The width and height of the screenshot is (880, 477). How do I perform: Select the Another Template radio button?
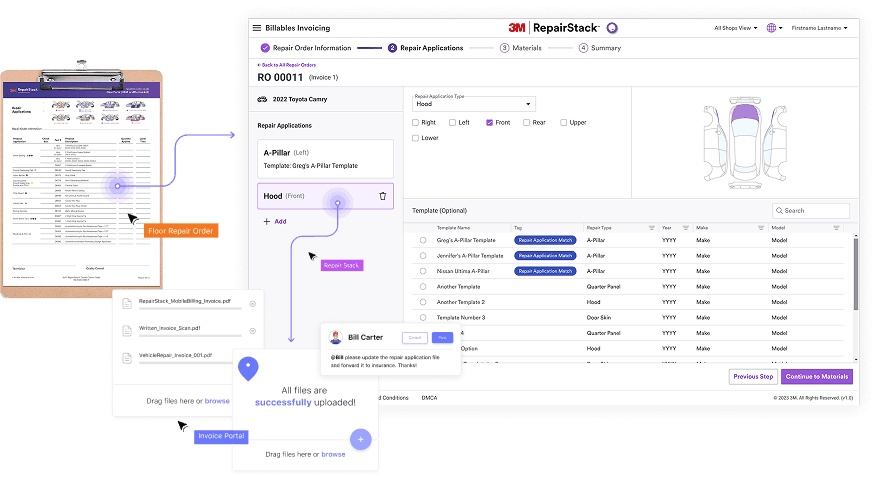coord(423,287)
